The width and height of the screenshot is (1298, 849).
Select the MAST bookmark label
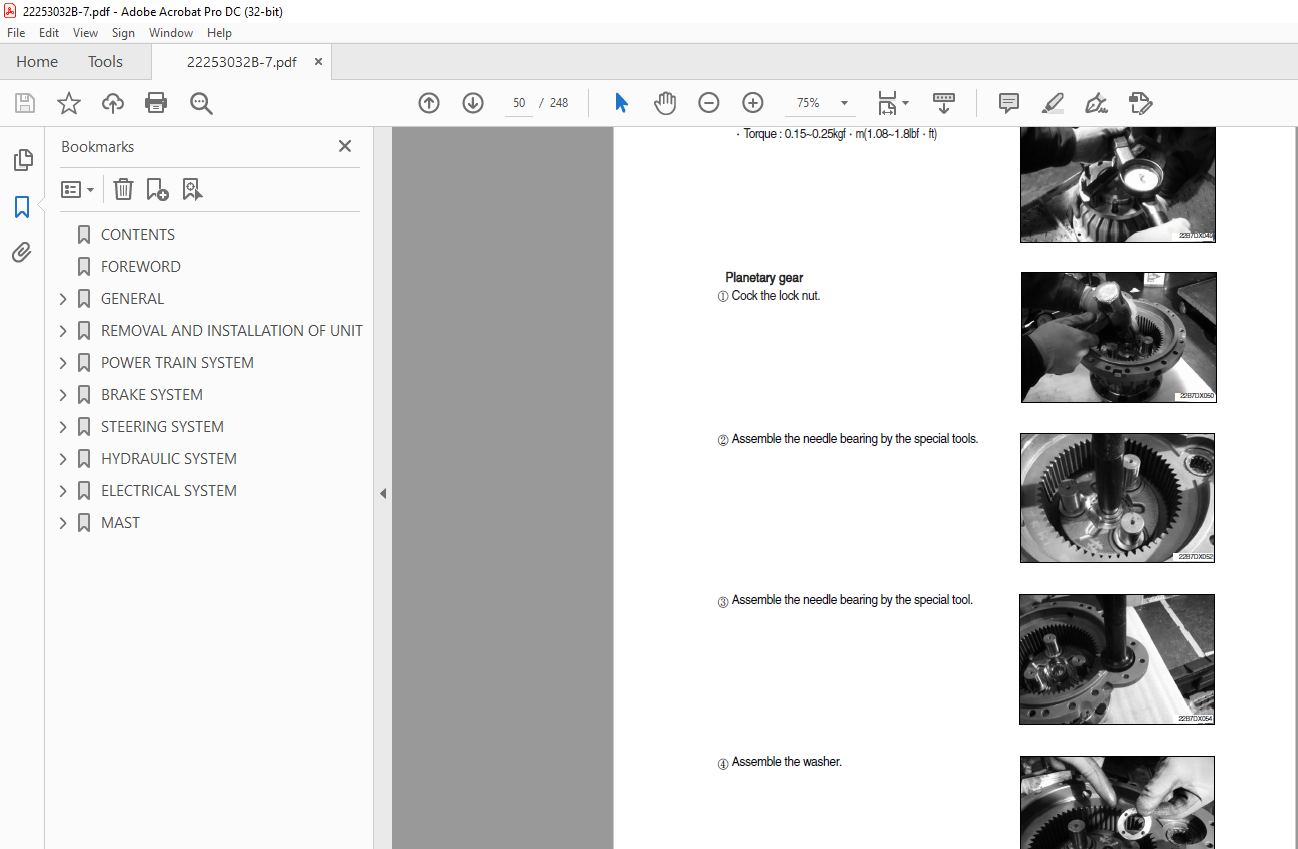tap(120, 523)
